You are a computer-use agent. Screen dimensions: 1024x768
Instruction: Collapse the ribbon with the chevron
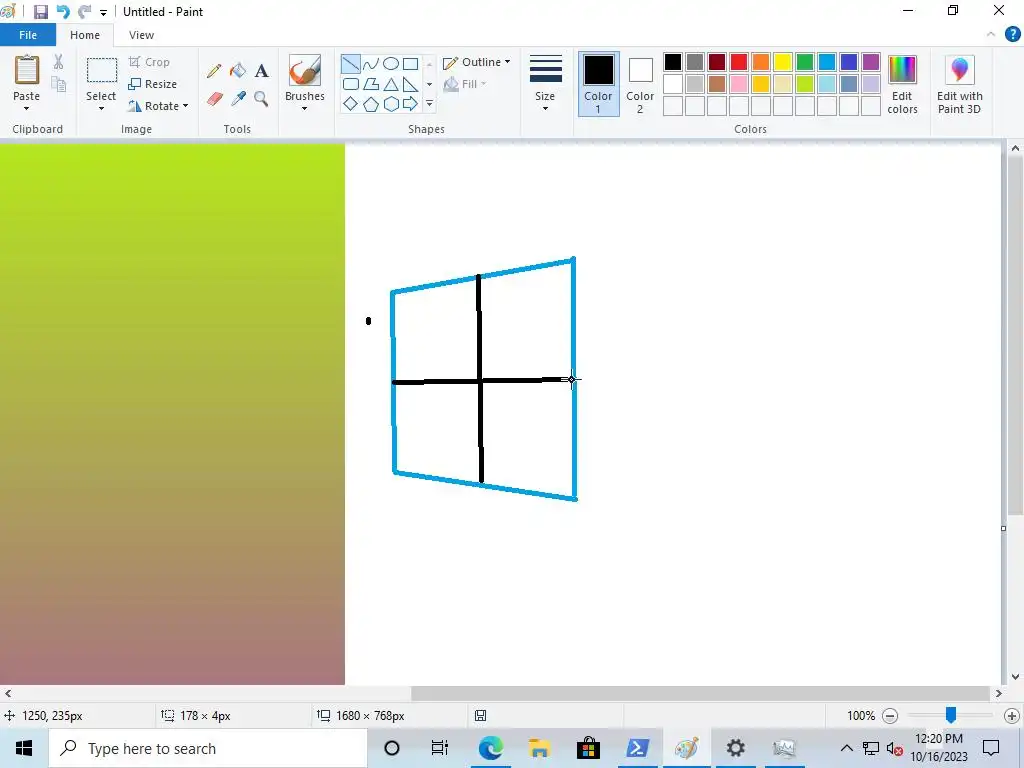pyautogui.click(x=991, y=35)
